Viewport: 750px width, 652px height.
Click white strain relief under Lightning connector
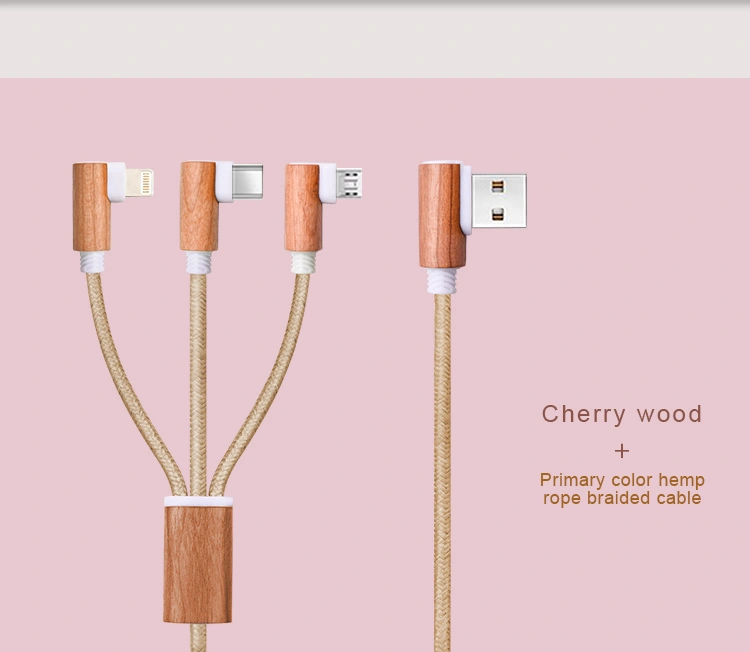(92, 262)
